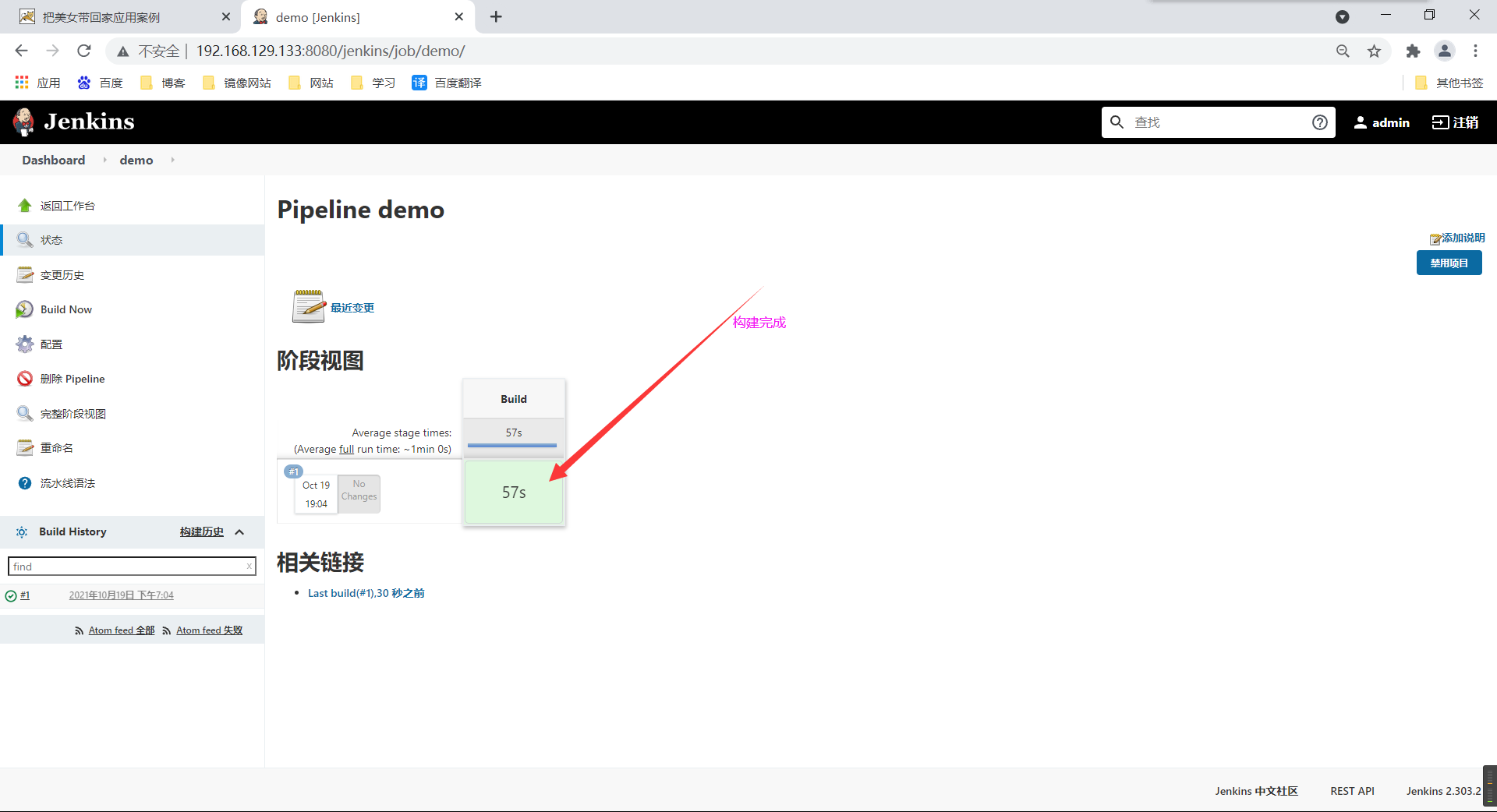
Task: Click the green 57s Build stage cell
Action: (x=514, y=492)
